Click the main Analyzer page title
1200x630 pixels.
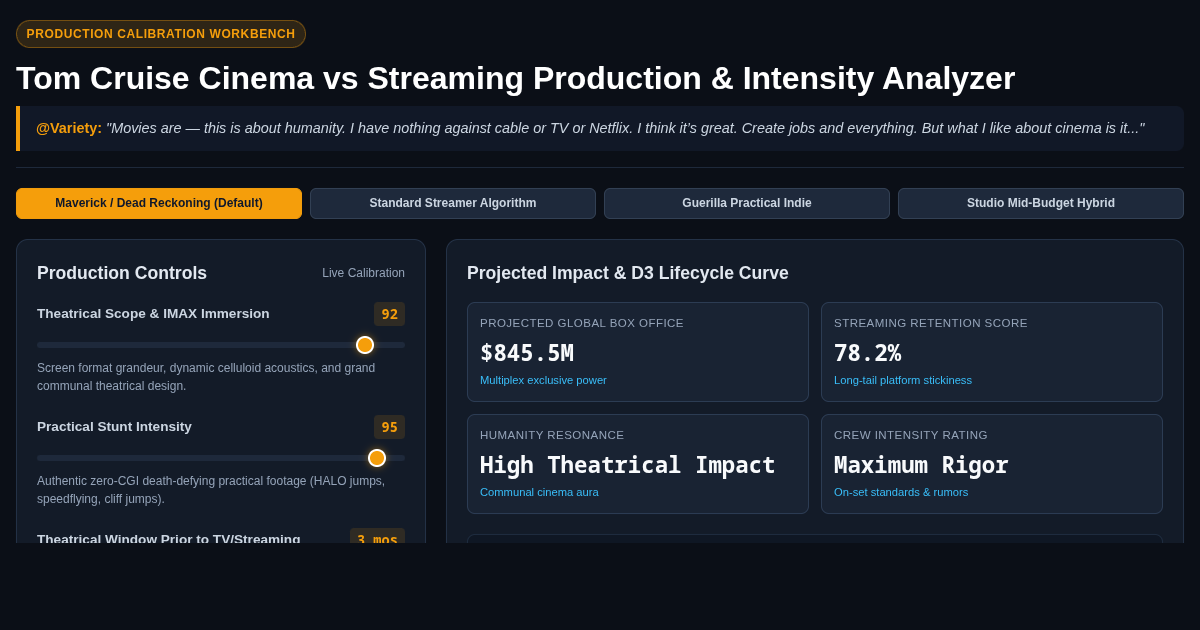pos(515,78)
